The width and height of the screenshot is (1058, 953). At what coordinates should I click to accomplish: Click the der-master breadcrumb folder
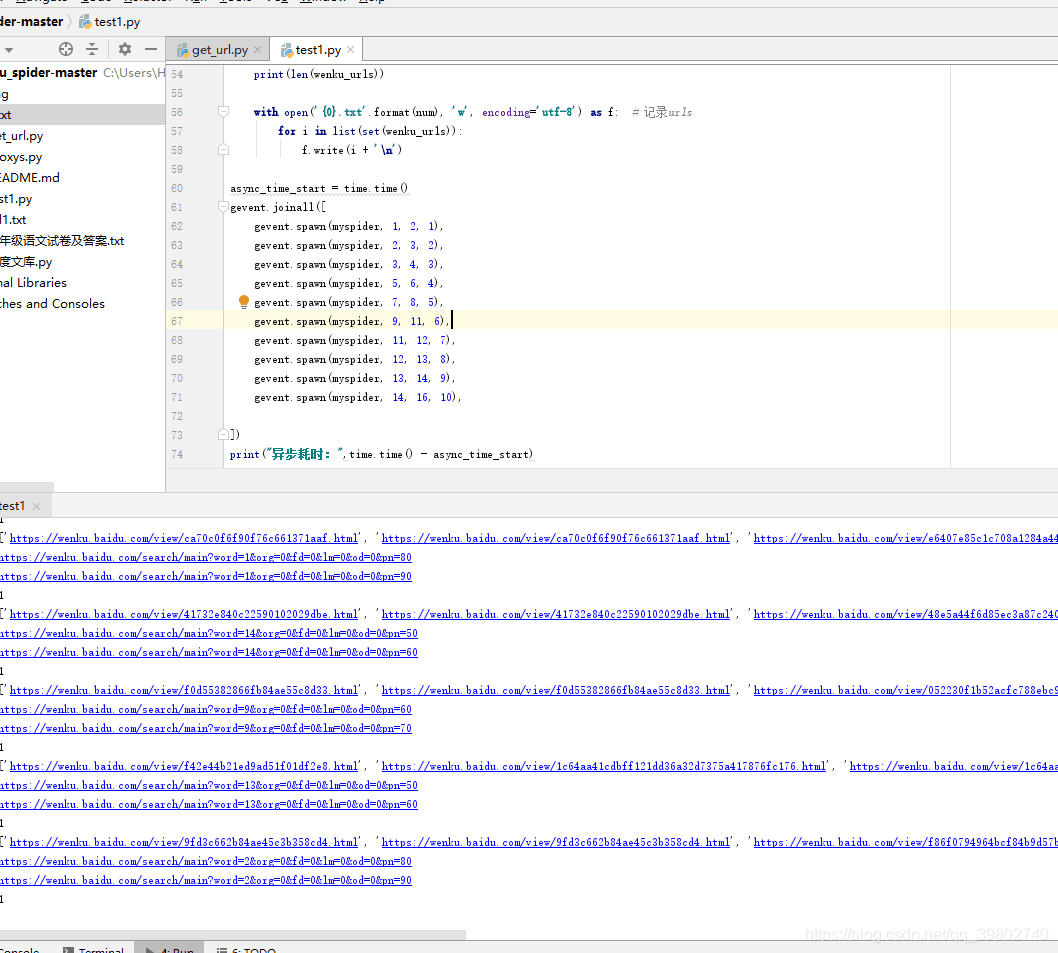tap(32, 22)
